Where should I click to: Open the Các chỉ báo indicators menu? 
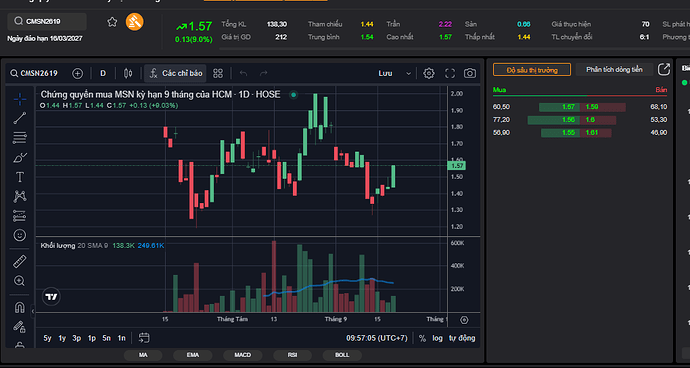click(175, 74)
